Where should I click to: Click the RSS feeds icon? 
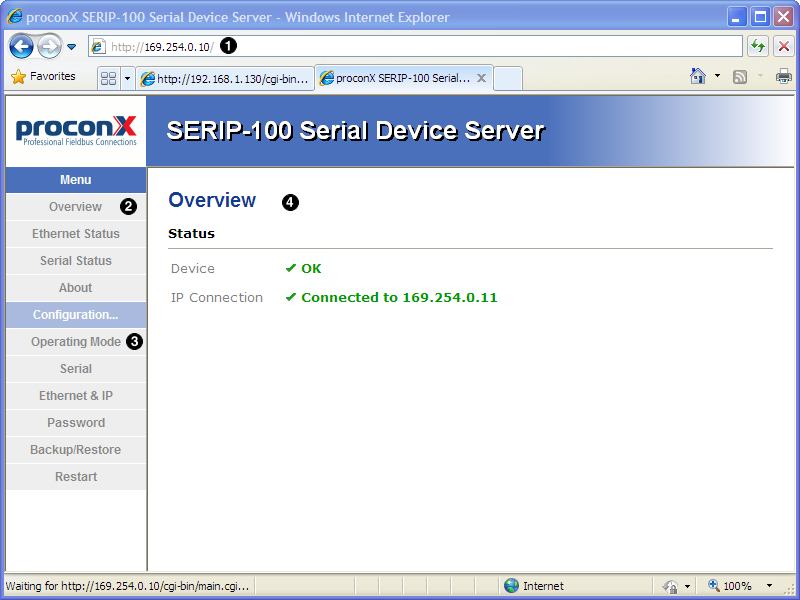740,77
